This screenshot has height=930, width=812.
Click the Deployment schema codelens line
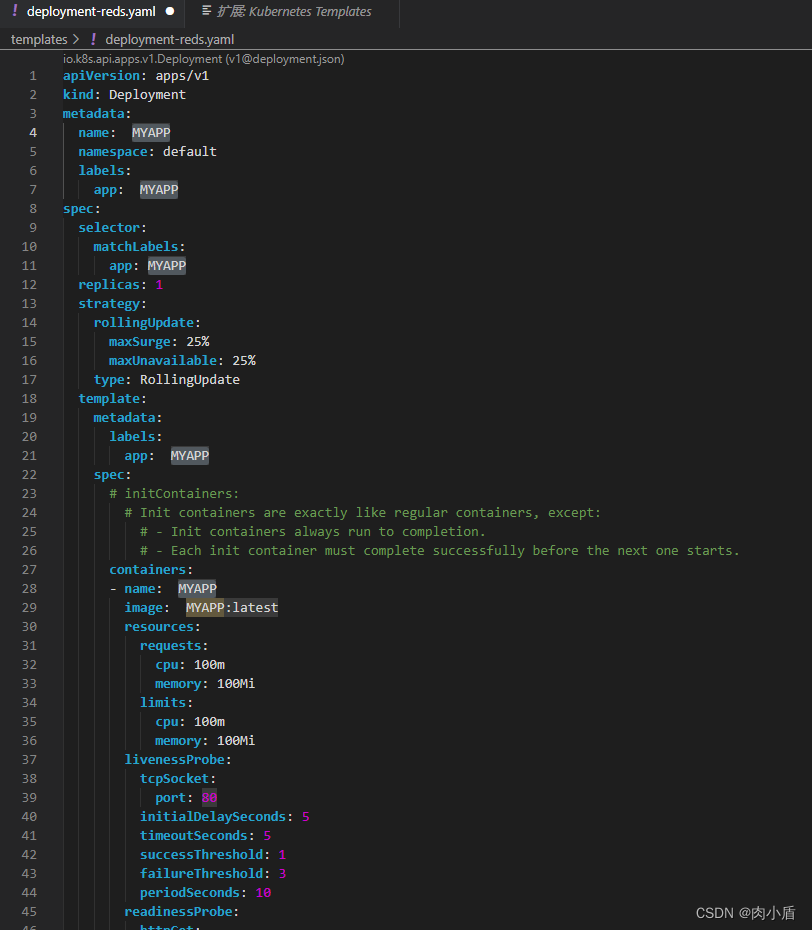click(203, 59)
